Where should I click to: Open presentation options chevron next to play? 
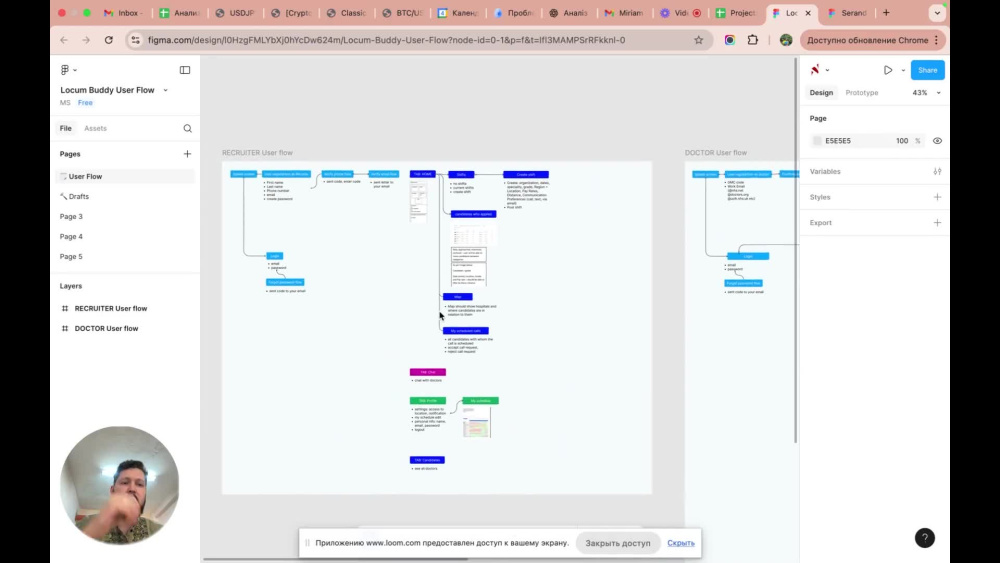coord(903,70)
